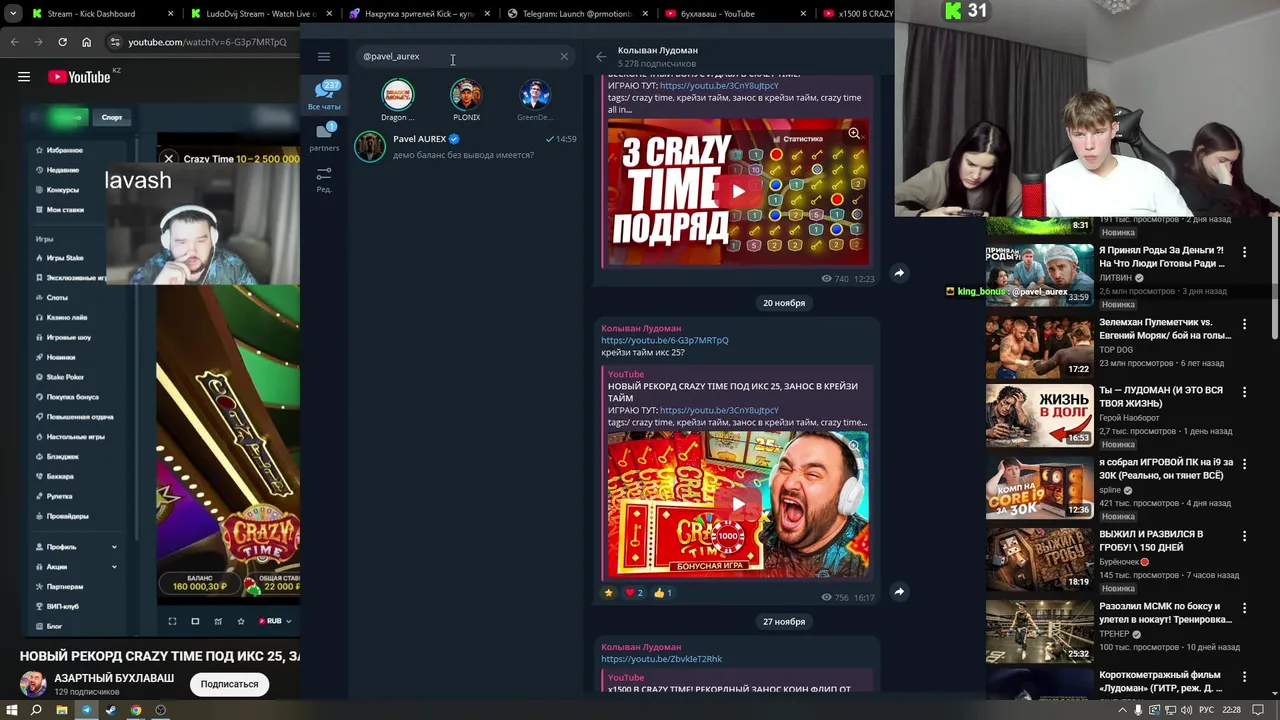Open options for Зелемхан Пулеметчик video

point(1244,324)
